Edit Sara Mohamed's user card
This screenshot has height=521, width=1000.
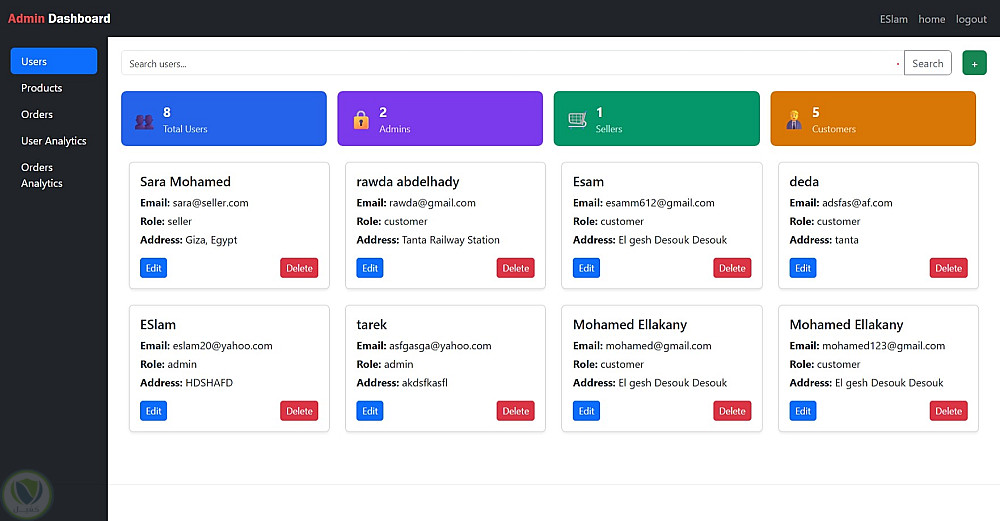click(153, 268)
